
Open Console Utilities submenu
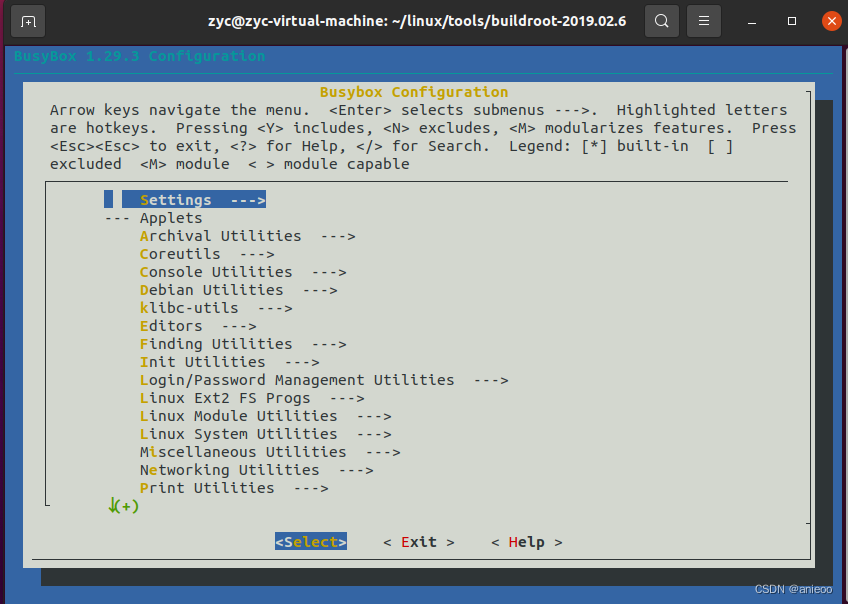pyautogui.click(x=243, y=271)
